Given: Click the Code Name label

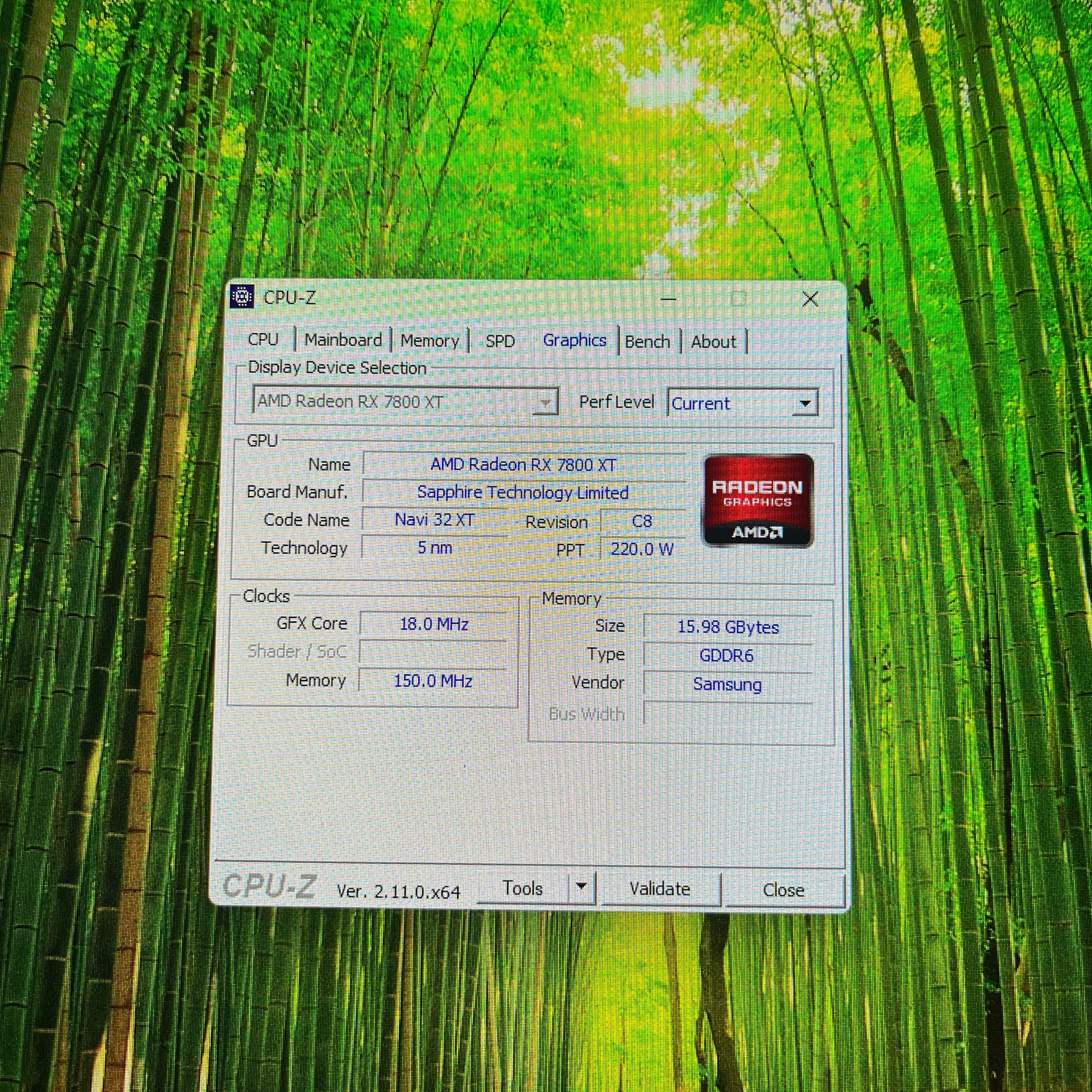Looking at the screenshot, I should (307, 520).
